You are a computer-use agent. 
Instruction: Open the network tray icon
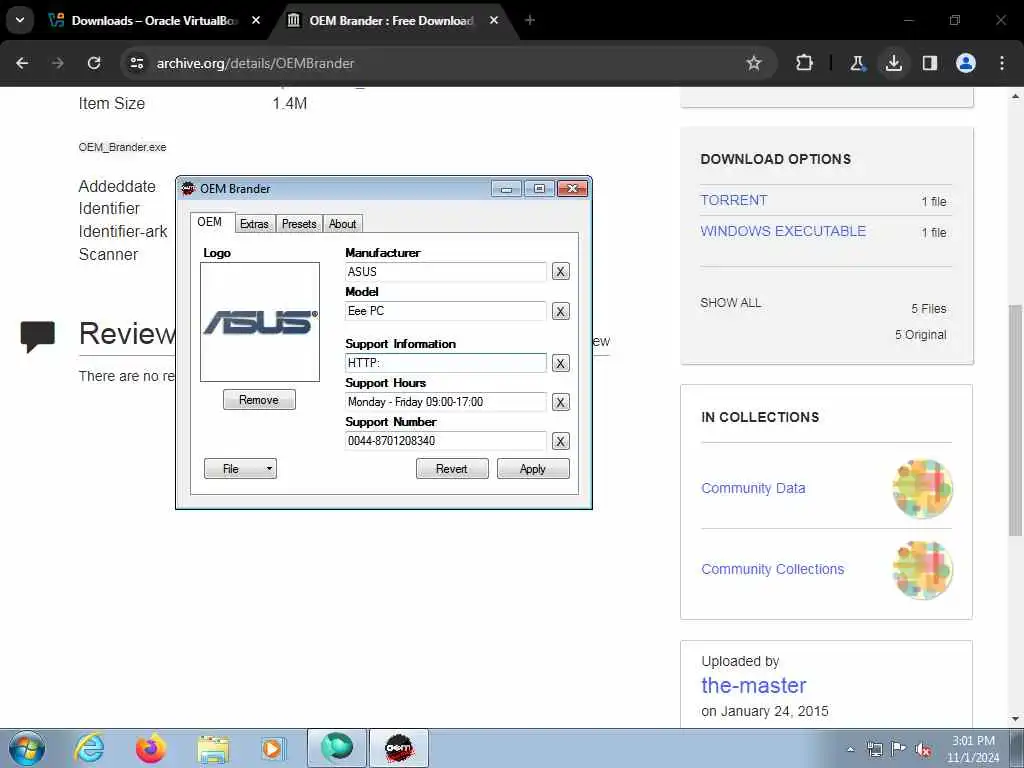tap(874, 749)
